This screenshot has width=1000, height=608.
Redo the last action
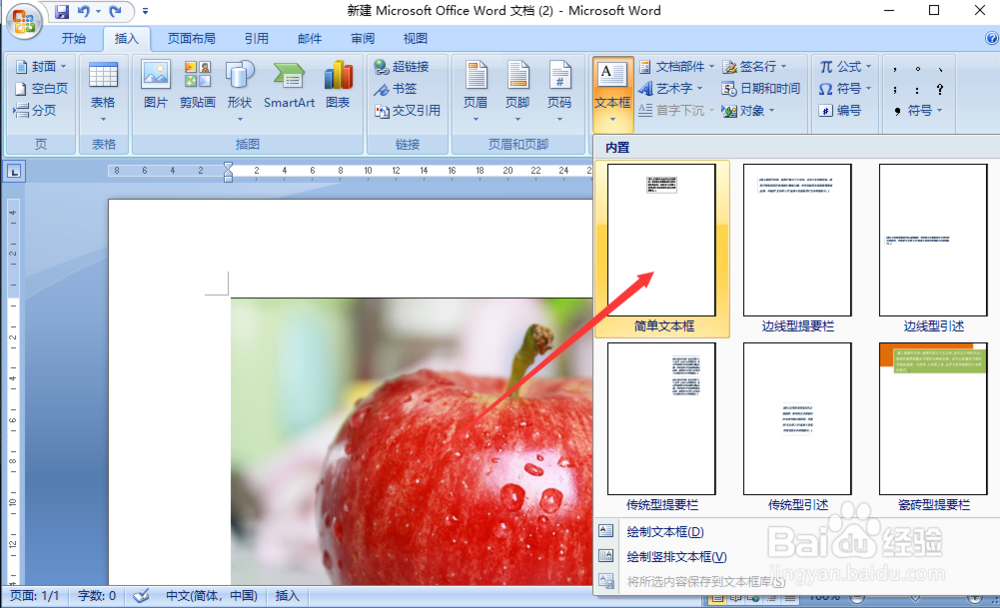point(115,11)
